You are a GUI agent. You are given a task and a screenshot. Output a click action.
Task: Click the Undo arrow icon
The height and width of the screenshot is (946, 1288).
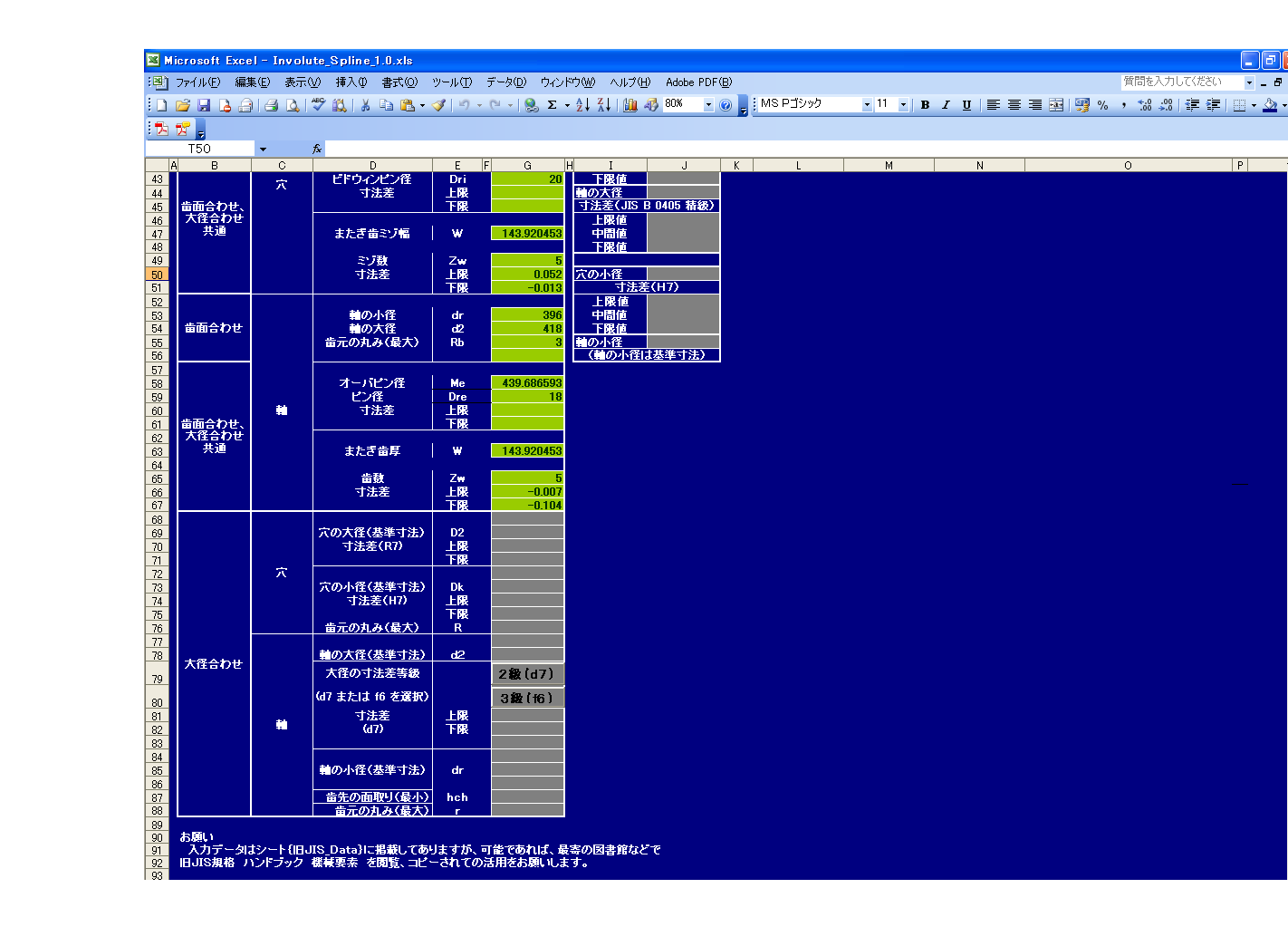(464, 105)
